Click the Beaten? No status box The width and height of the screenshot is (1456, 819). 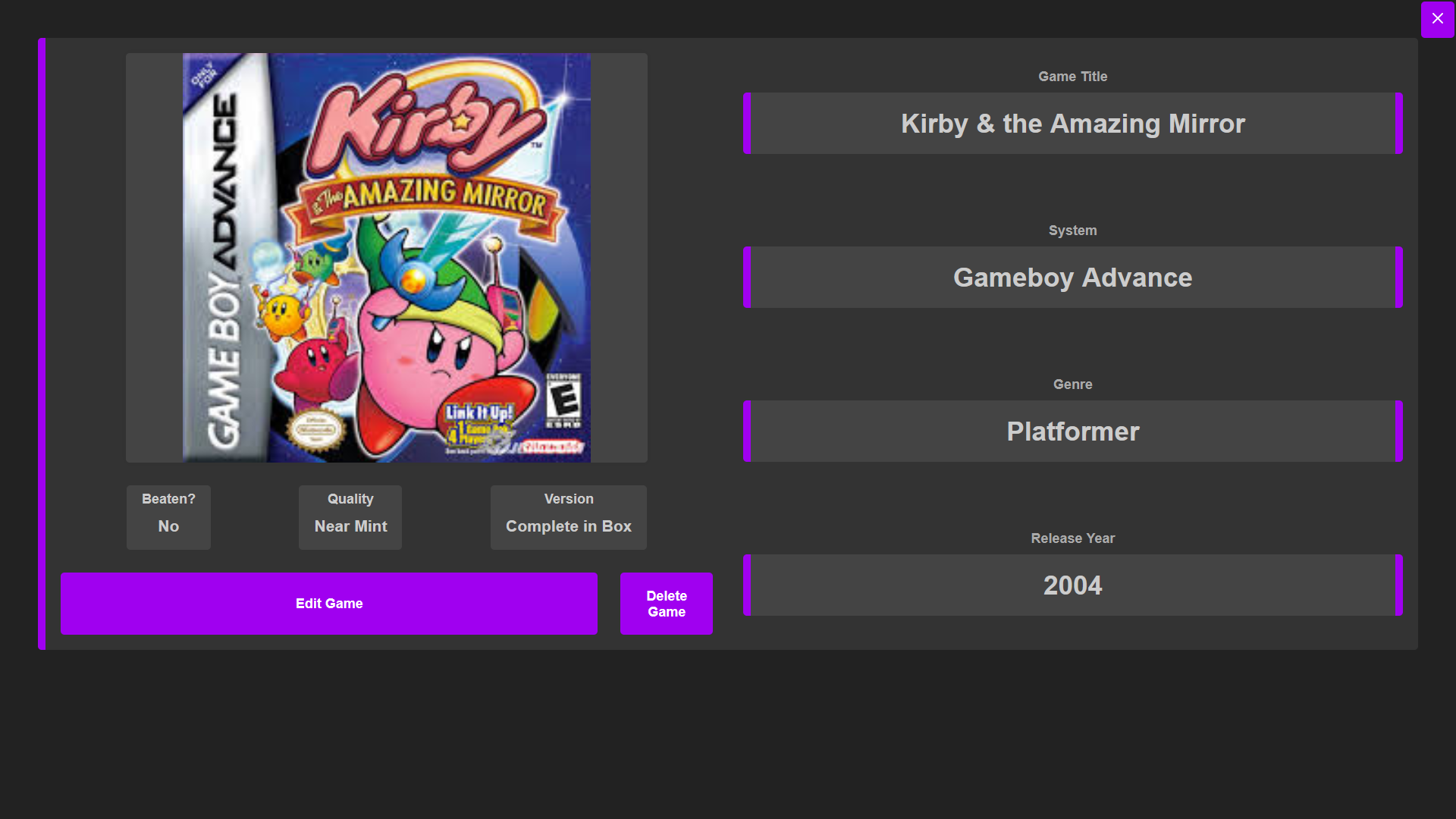(168, 517)
